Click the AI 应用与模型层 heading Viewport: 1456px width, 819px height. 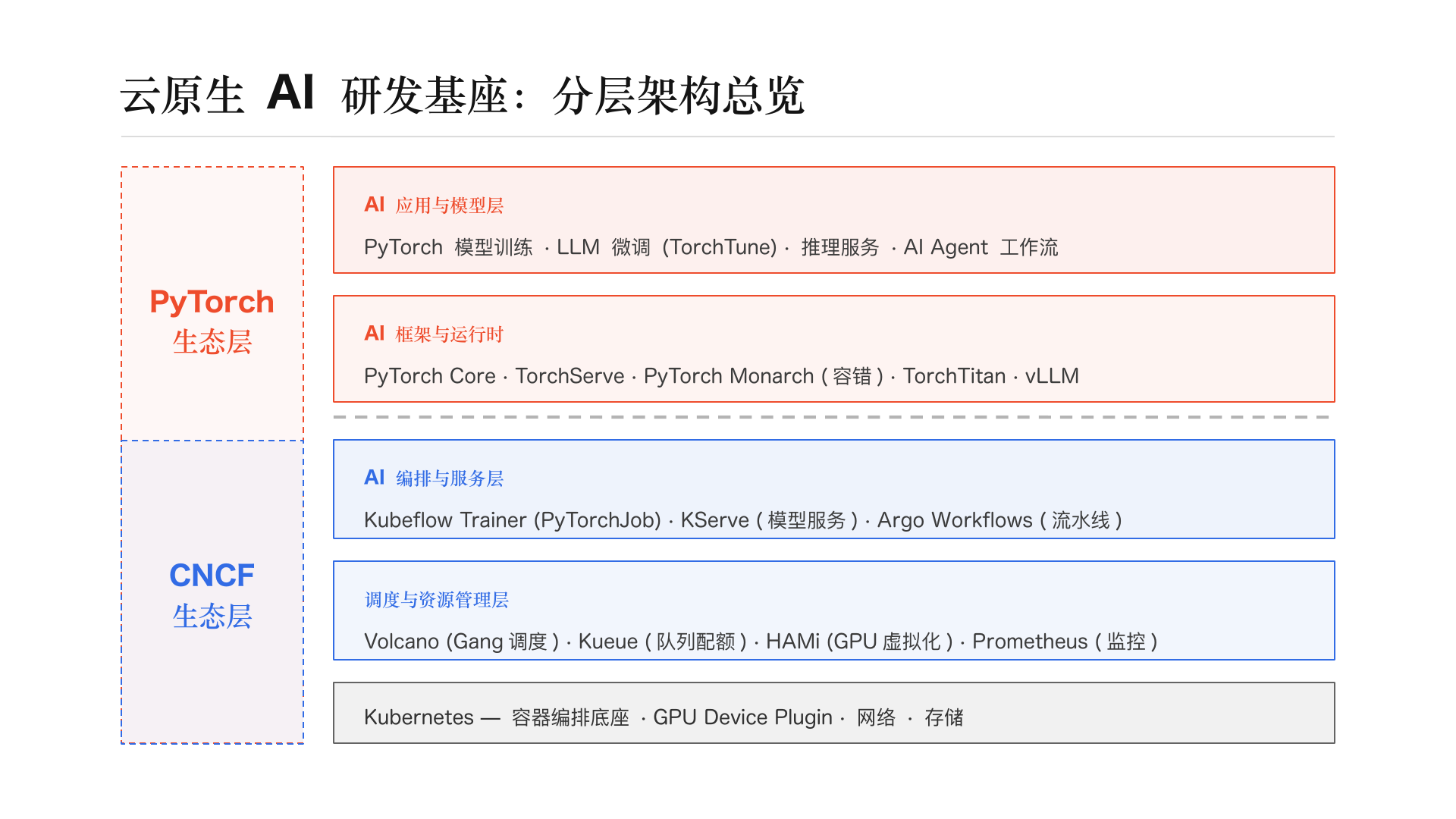coord(434,205)
